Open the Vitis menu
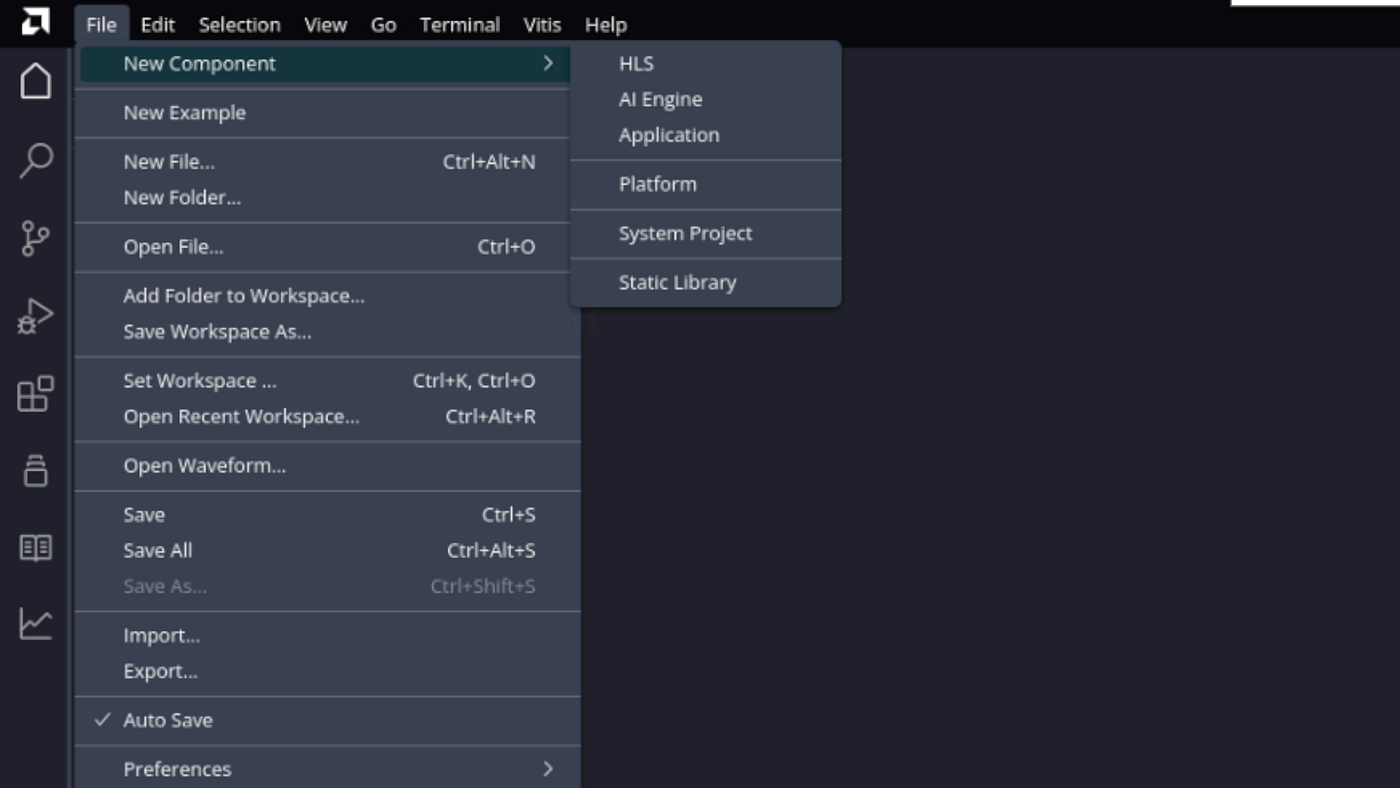Viewport: 1400px width, 788px height. [542, 25]
